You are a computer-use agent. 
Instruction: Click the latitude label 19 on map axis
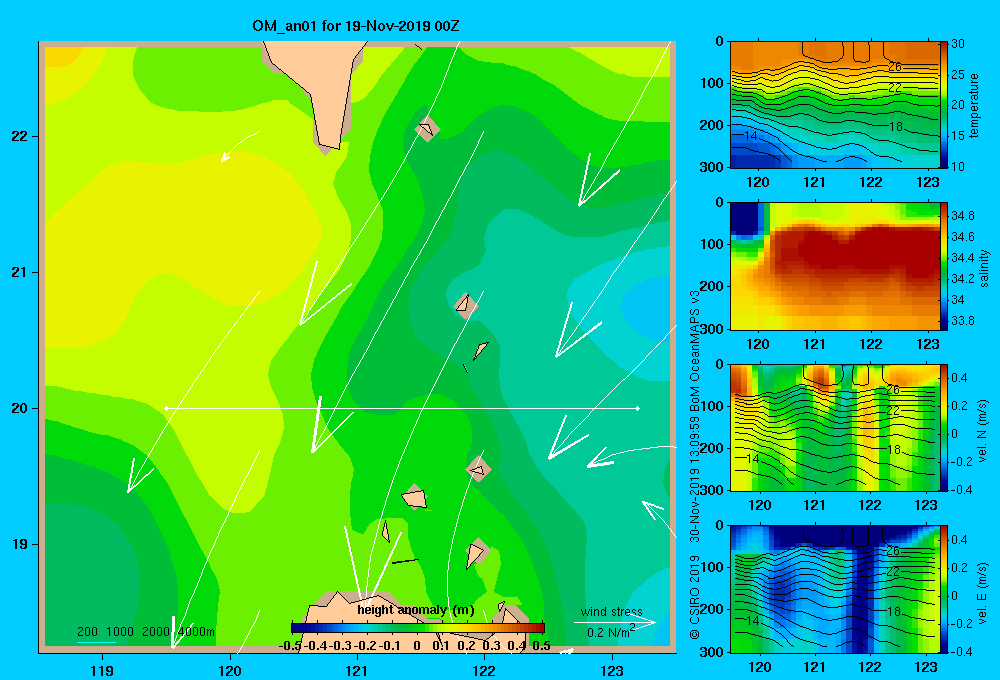click(19, 544)
